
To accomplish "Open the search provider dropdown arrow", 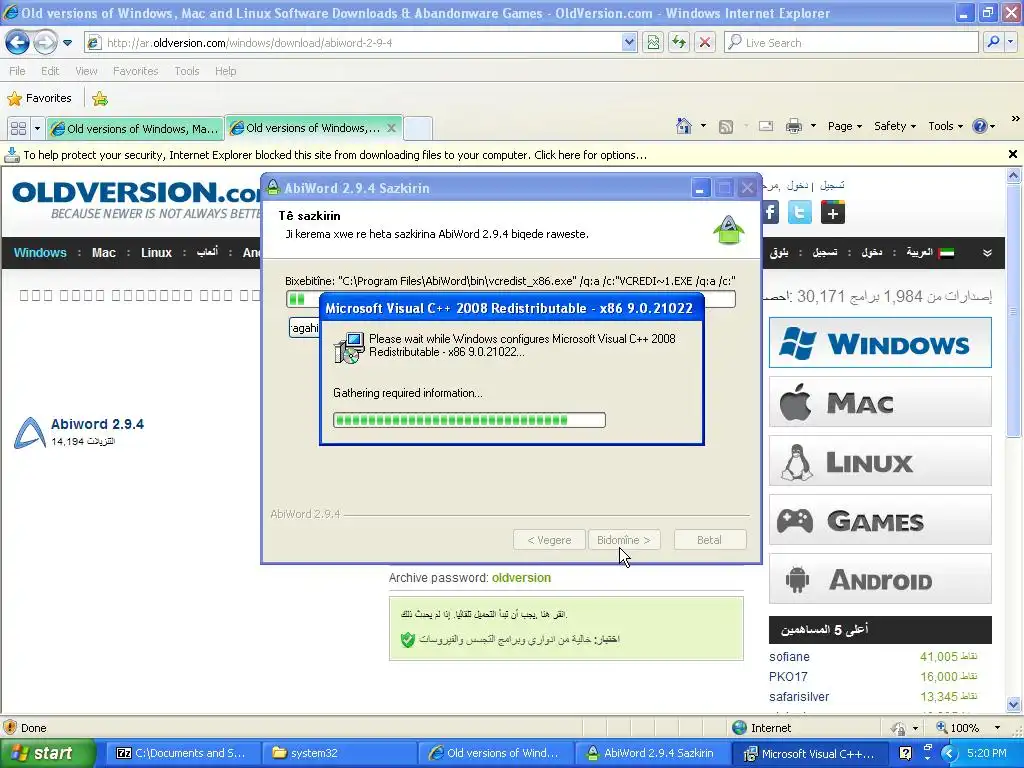I will click(1010, 42).
